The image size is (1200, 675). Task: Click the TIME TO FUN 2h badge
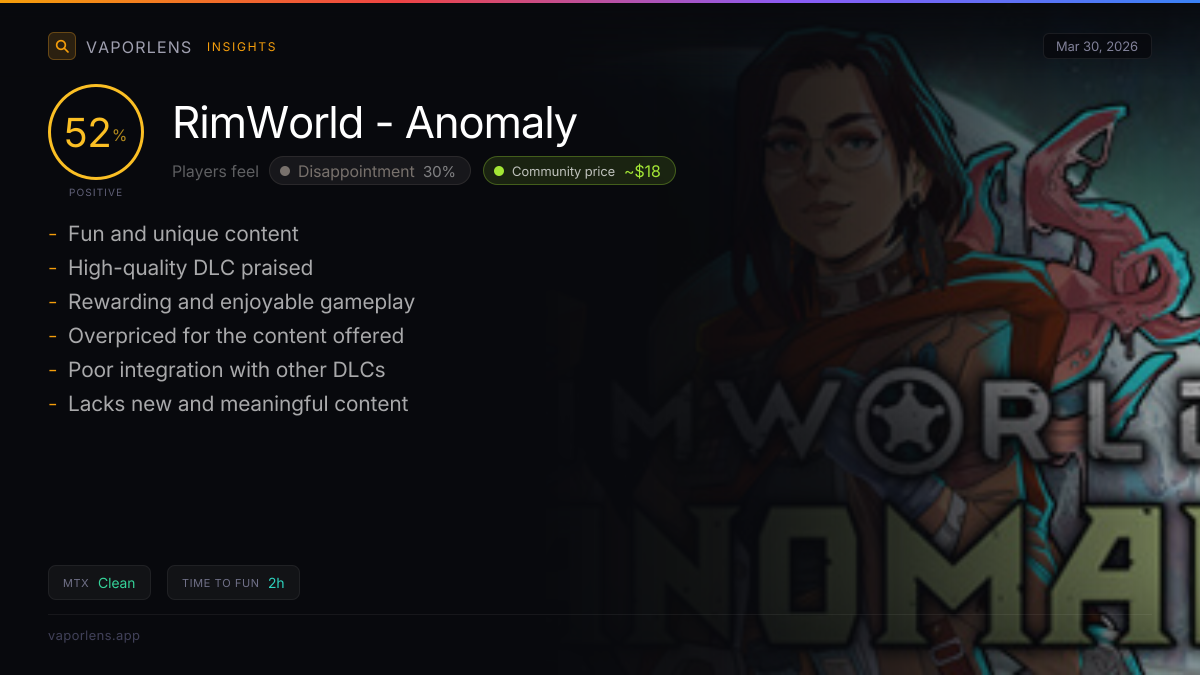pos(233,583)
